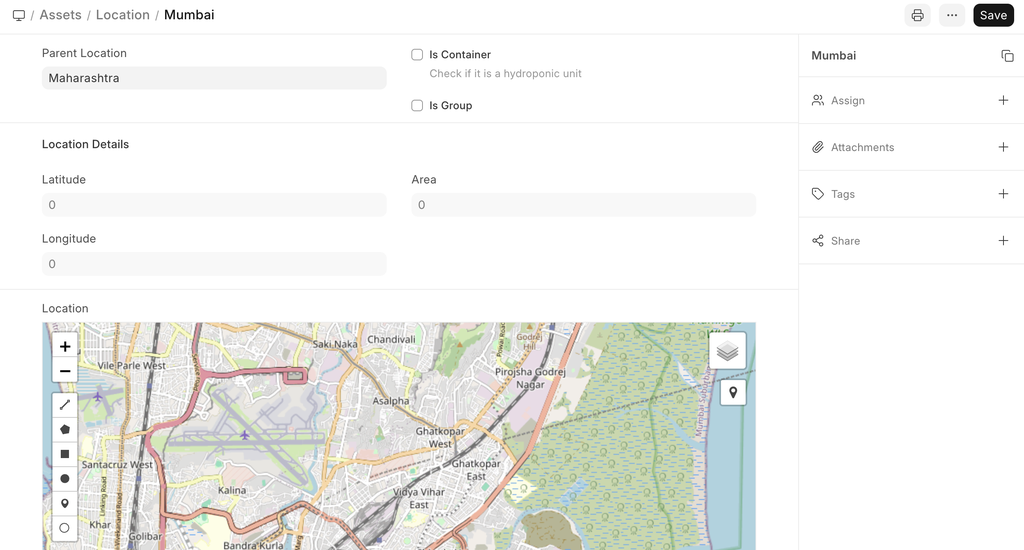
Task: Go to Assets in the breadcrumb
Action: pyautogui.click(x=60, y=15)
